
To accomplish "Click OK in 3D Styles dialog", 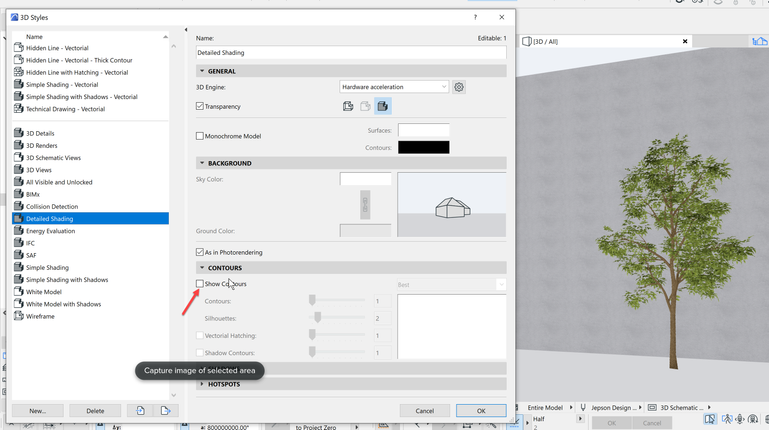I will pos(481,411).
